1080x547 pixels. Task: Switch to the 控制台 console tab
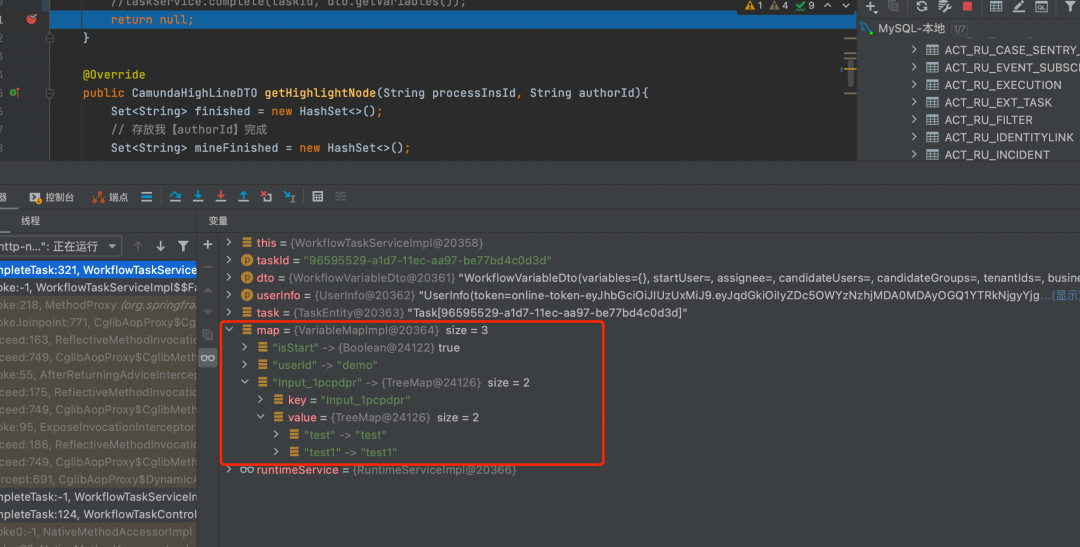click(x=52, y=197)
